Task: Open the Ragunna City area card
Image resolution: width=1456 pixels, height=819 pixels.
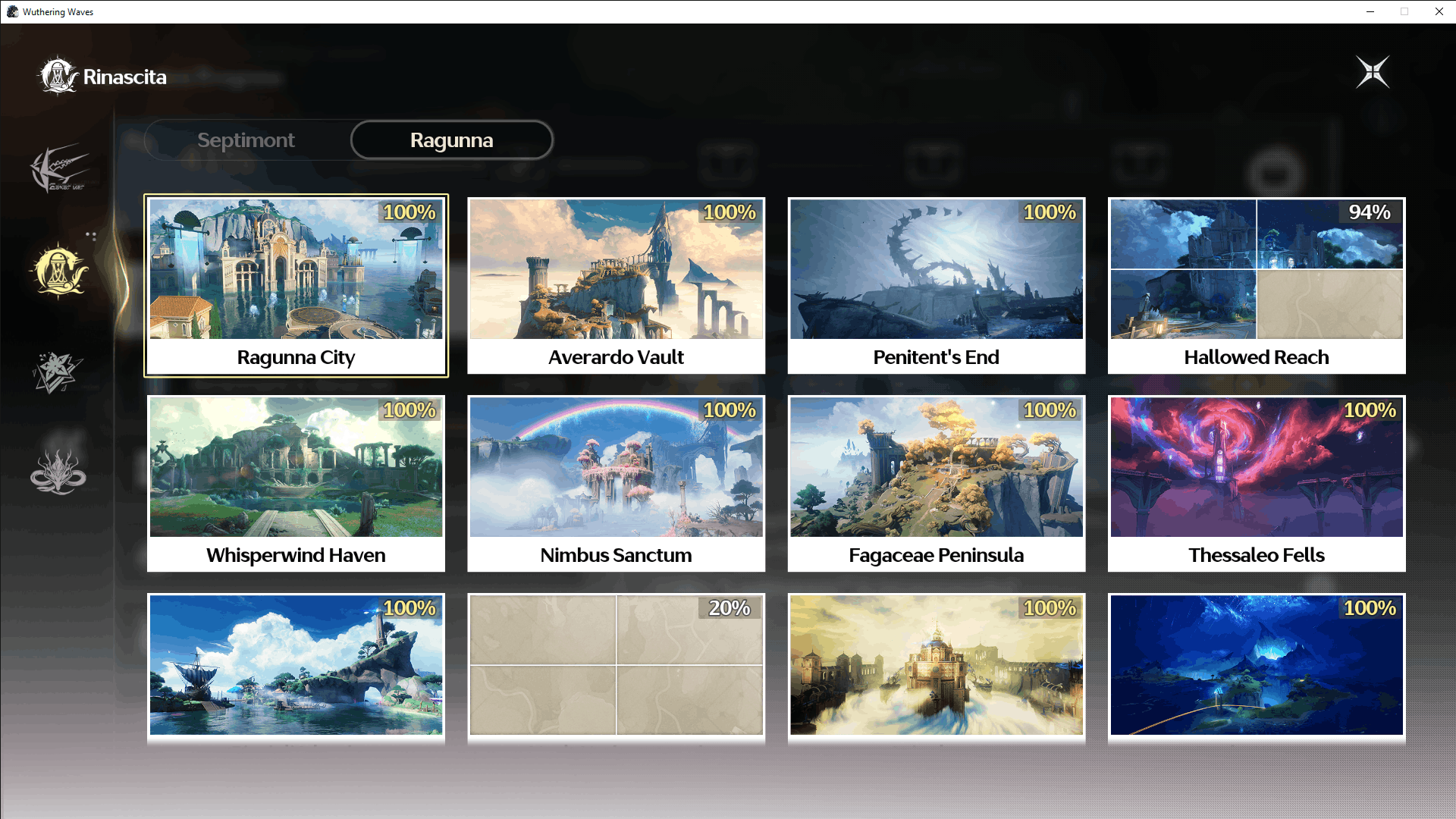Action: click(x=297, y=286)
